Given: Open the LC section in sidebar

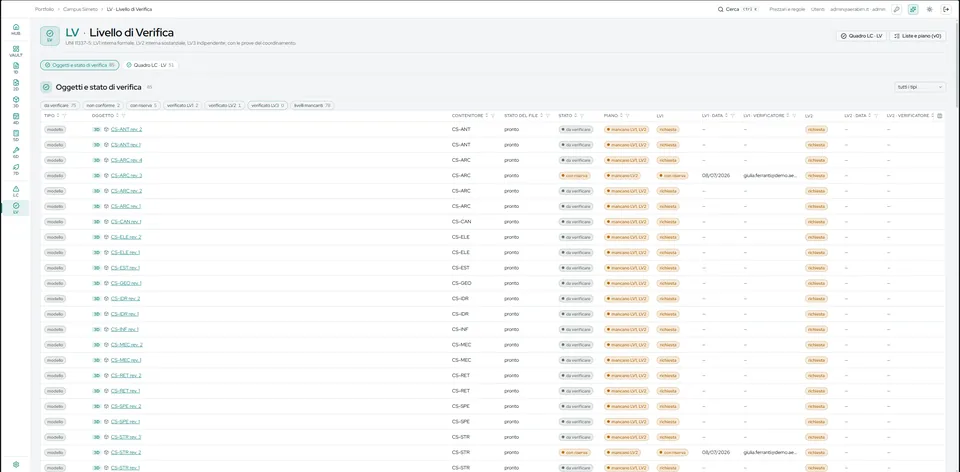Looking at the screenshot, I should (x=16, y=191).
